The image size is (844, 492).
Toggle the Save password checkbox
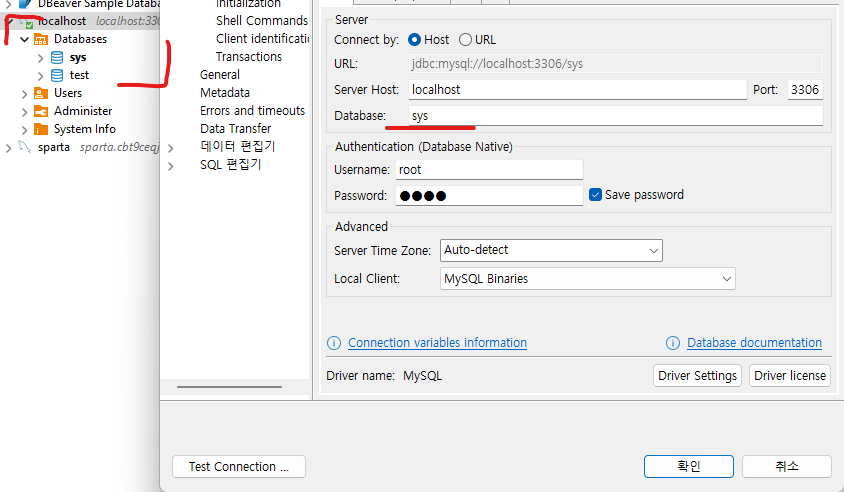click(x=595, y=195)
